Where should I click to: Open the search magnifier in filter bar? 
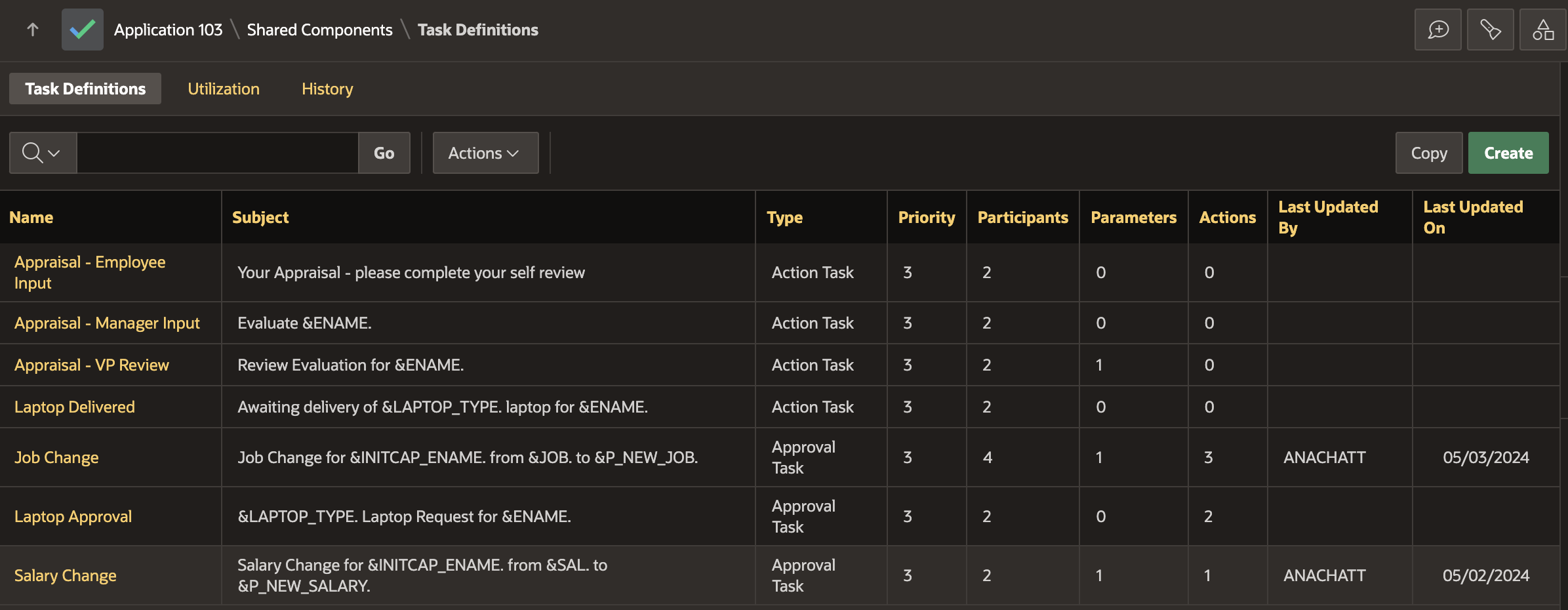[x=33, y=152]
